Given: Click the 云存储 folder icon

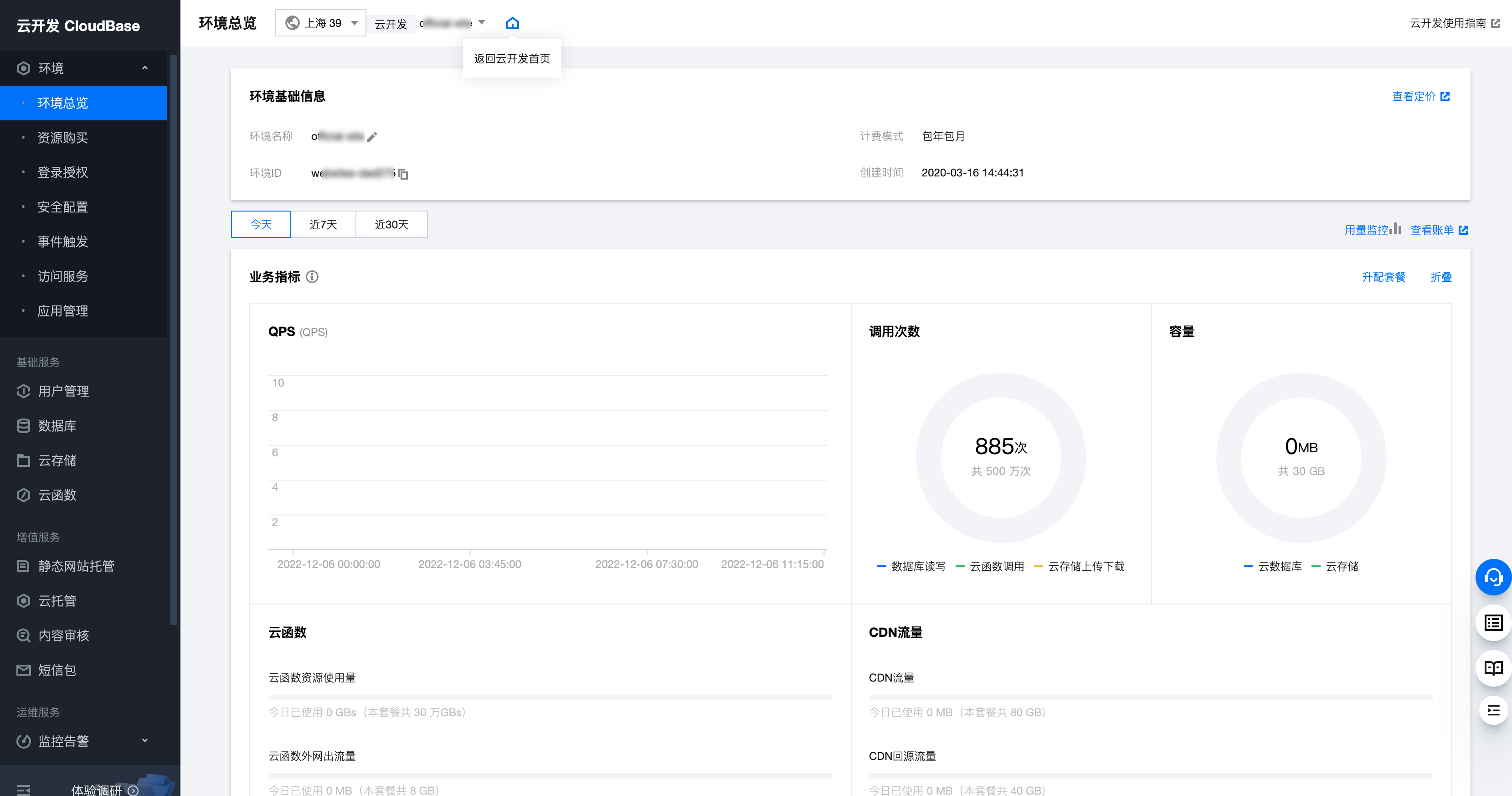Looking at the screenshot, I should 24,460.
